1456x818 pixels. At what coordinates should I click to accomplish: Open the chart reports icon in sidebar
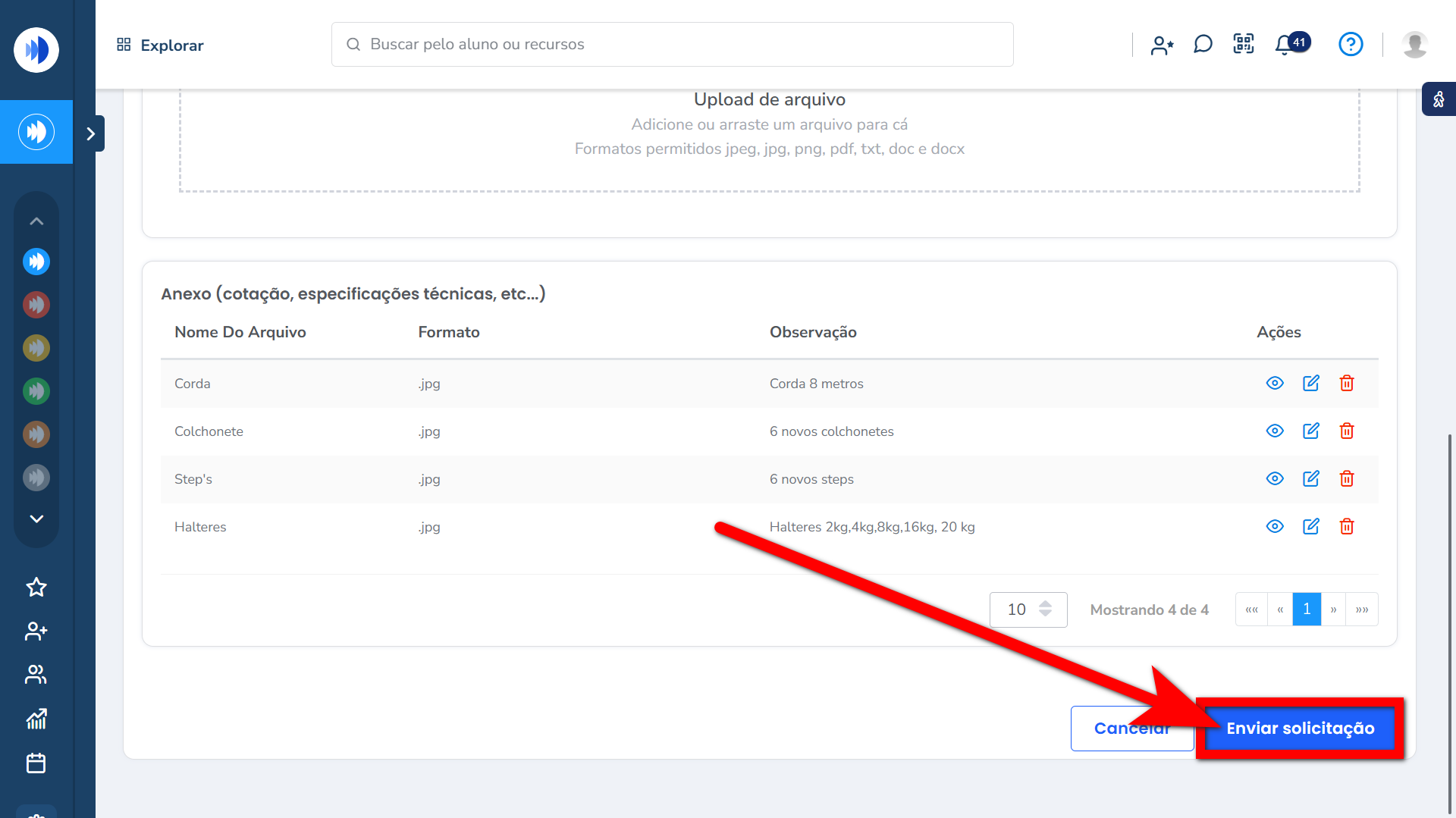coord(36,719)
